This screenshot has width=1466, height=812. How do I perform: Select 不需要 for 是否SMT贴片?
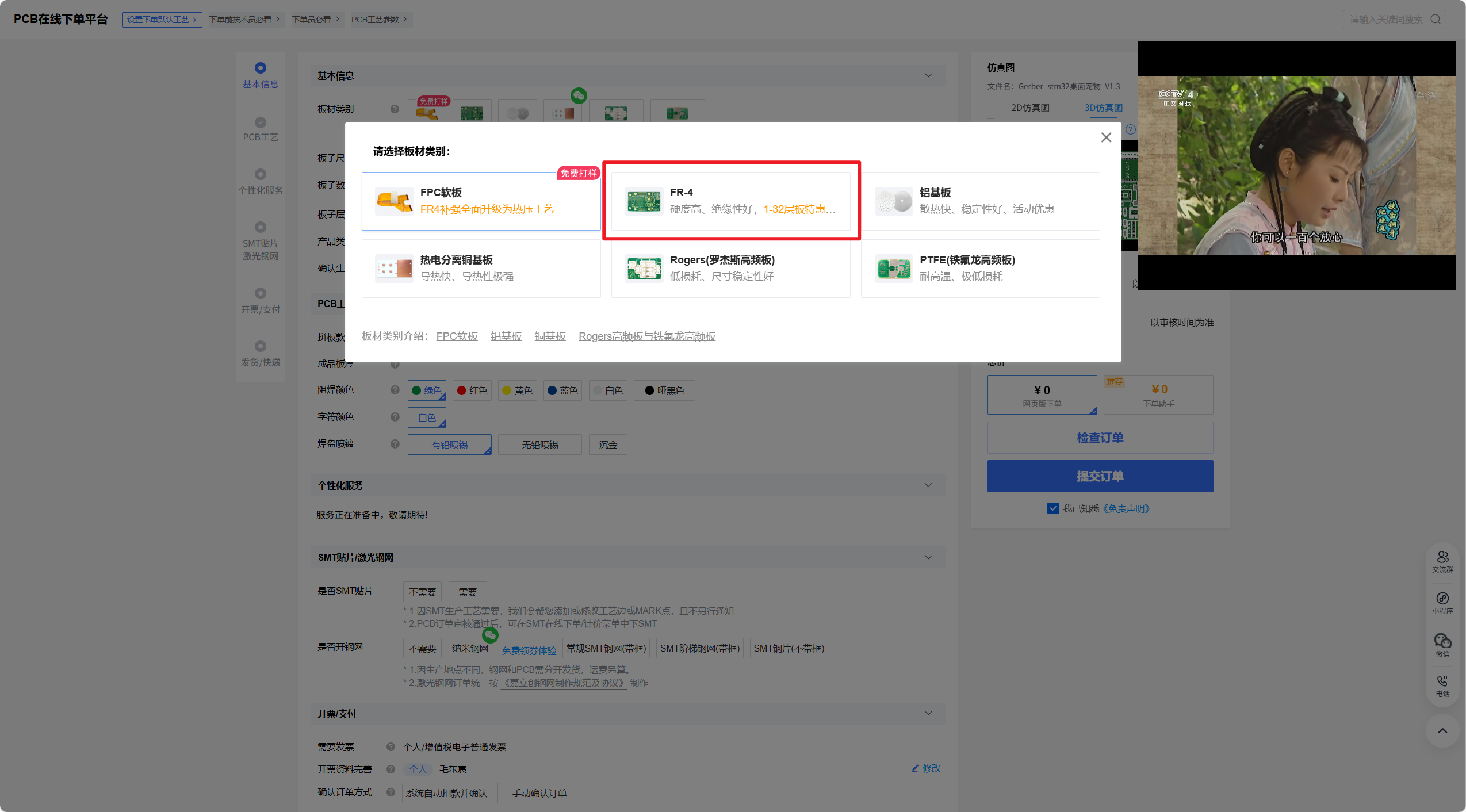point(423,592)
